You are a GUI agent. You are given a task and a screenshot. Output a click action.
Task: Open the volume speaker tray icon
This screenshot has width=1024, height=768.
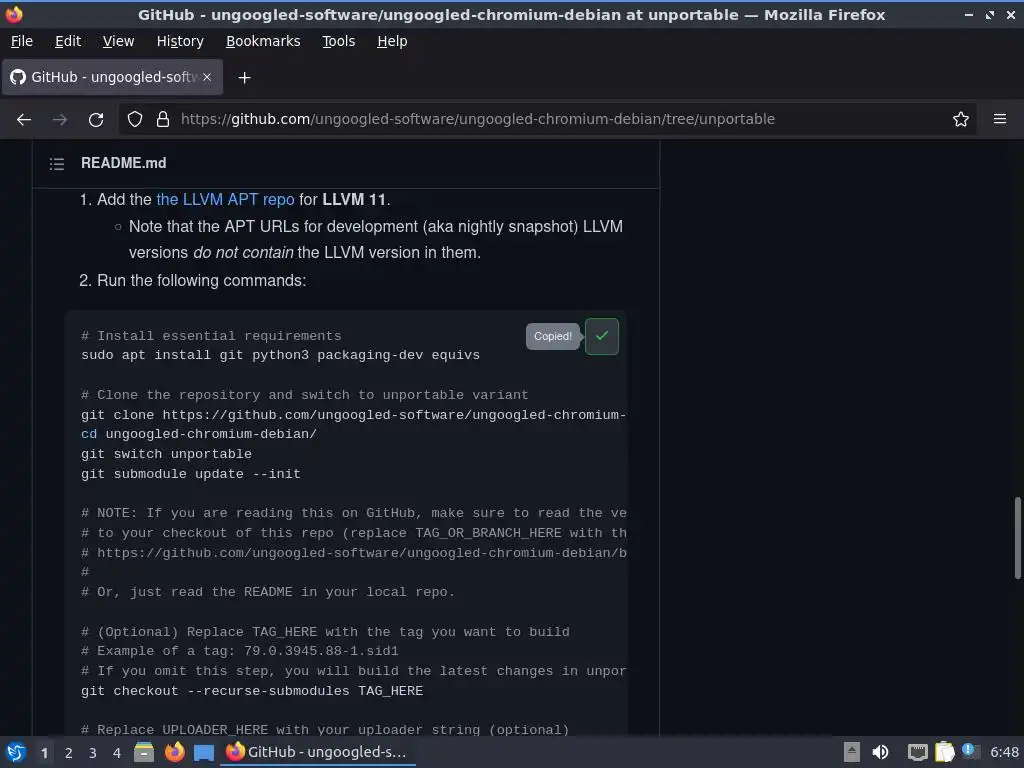point(880,752)
